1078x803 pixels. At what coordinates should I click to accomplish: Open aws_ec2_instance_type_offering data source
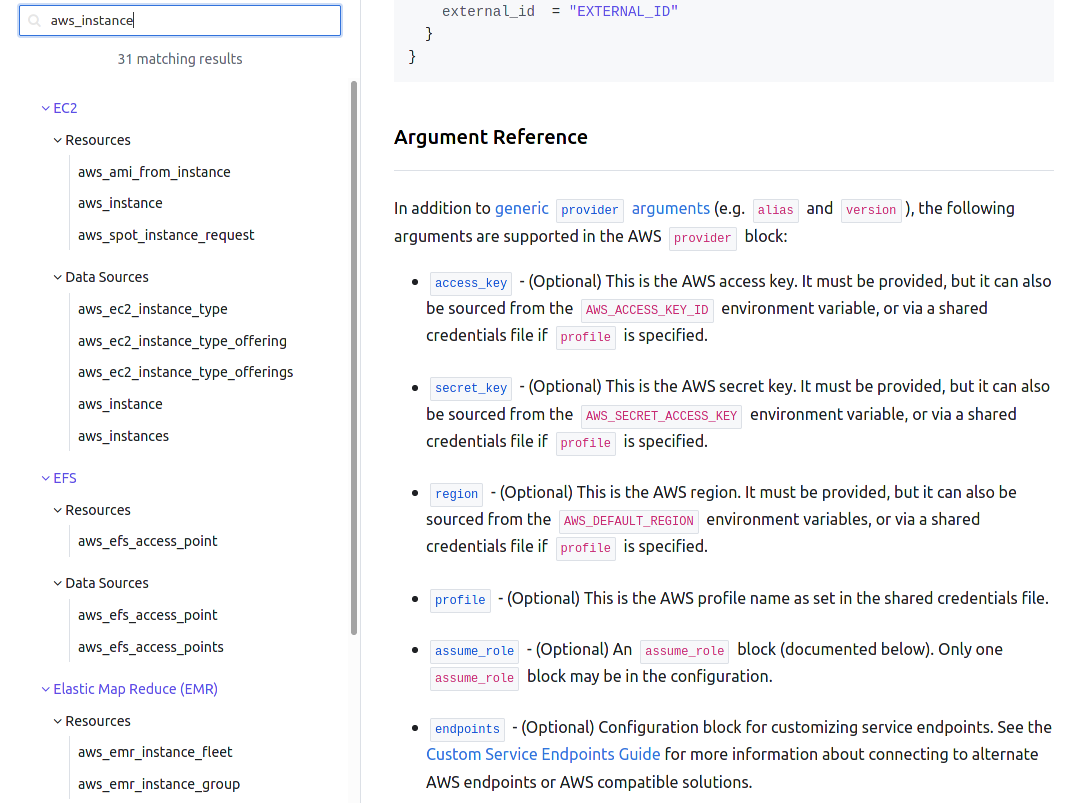(182, 341)
